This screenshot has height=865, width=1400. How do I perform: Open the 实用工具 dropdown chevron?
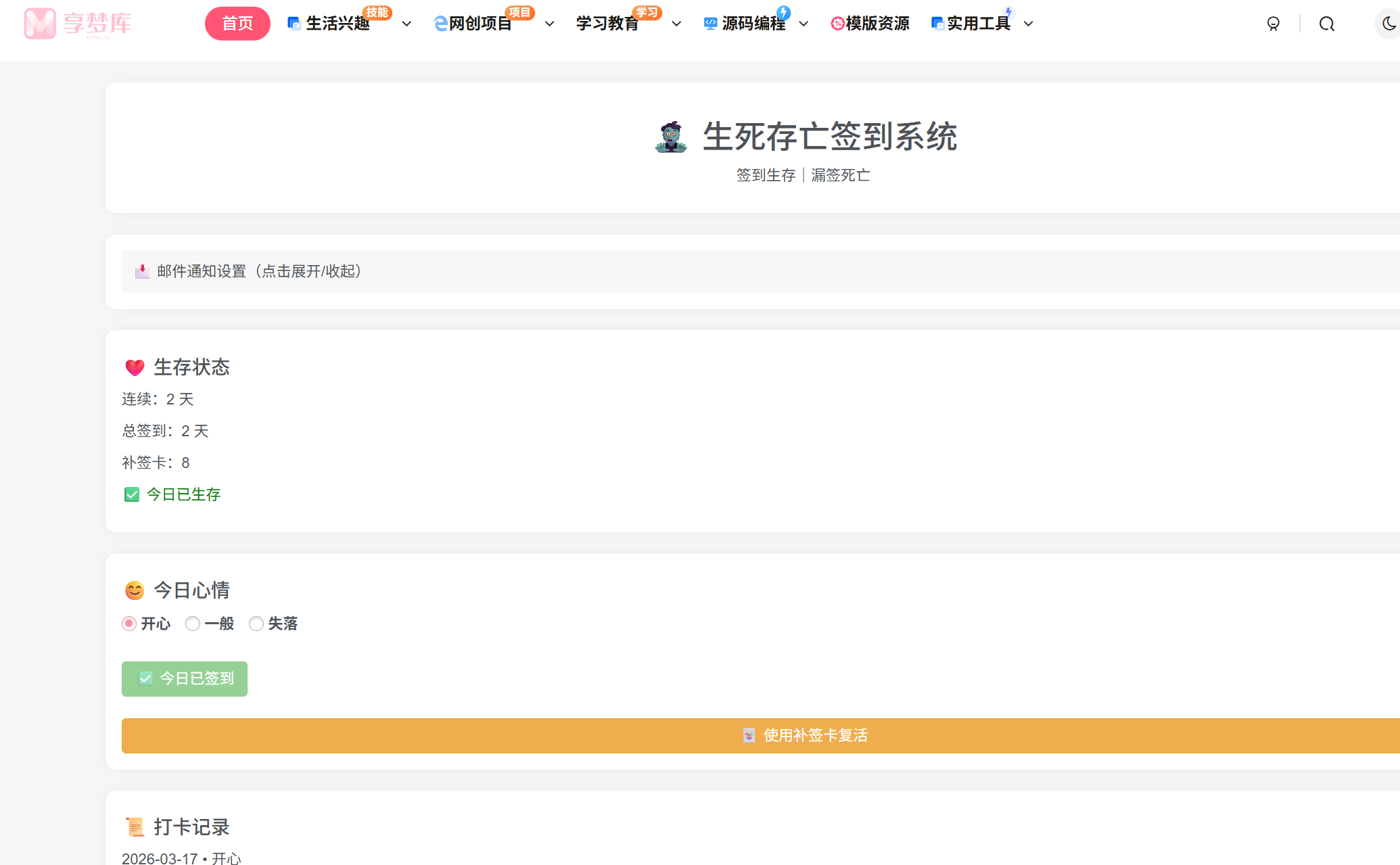(x=1029, y=23)
